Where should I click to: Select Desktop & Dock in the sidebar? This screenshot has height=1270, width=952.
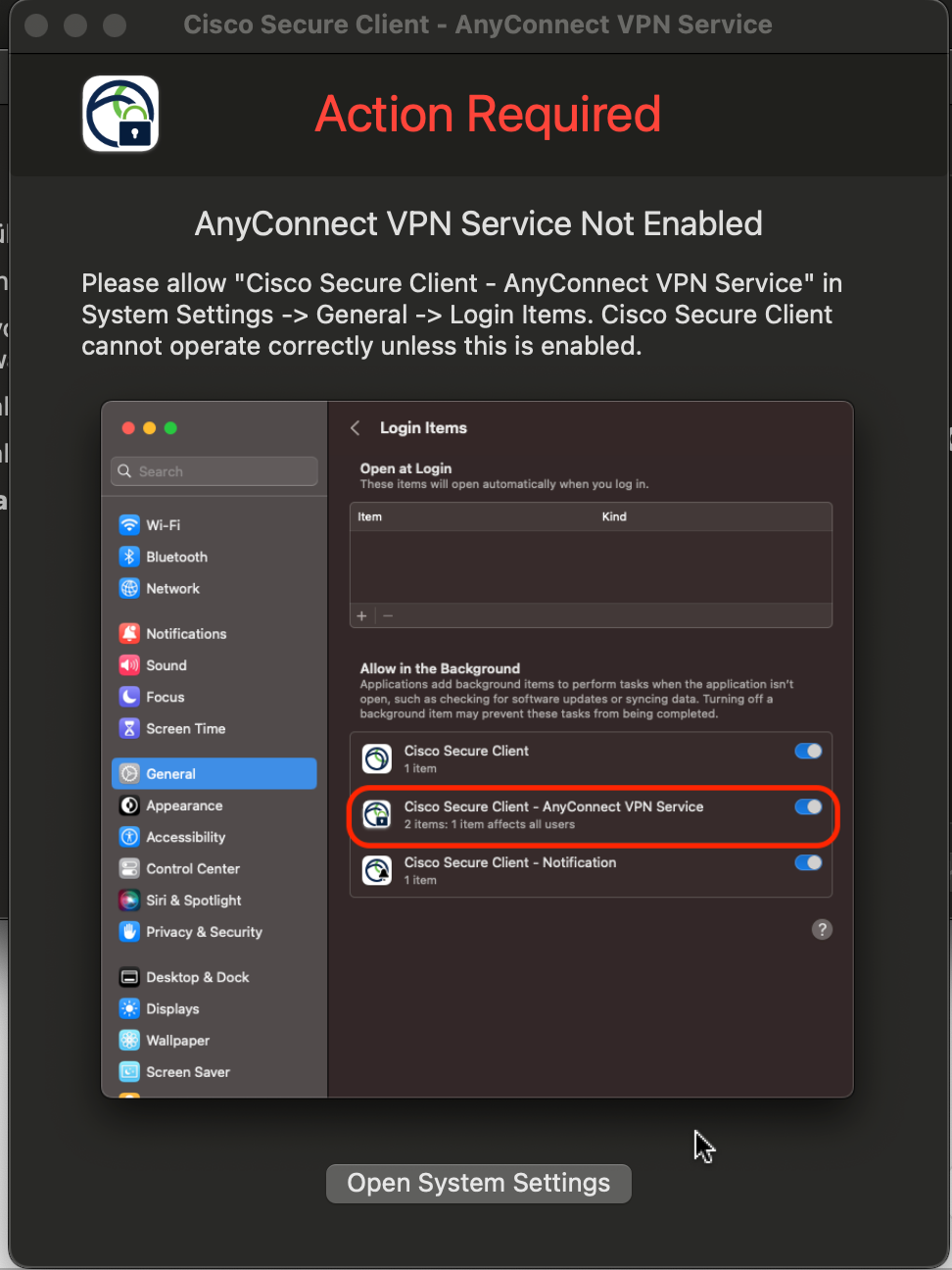(197, 978)
